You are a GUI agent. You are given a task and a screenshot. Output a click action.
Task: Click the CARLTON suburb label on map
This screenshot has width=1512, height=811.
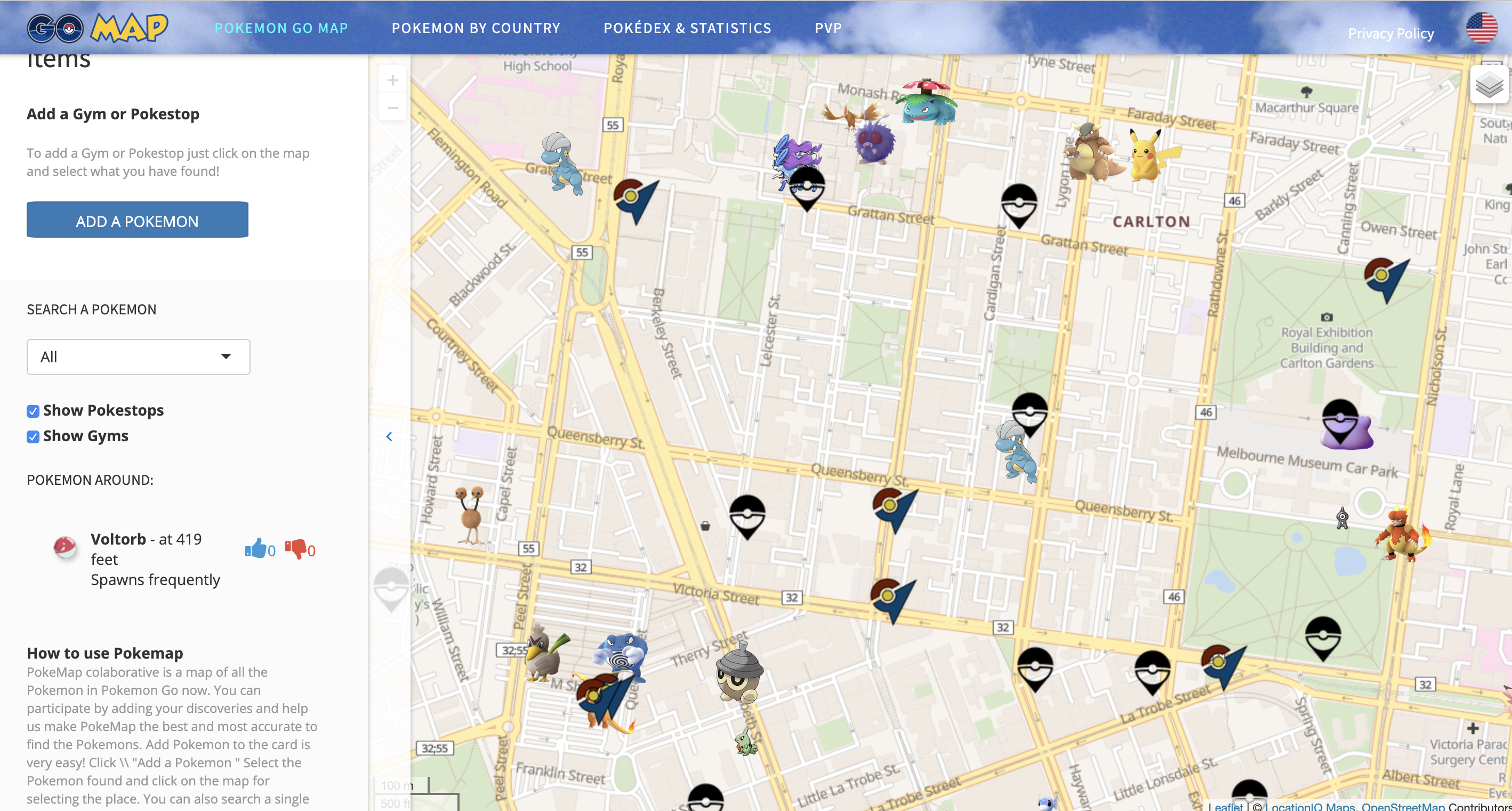click(1152, 222)
